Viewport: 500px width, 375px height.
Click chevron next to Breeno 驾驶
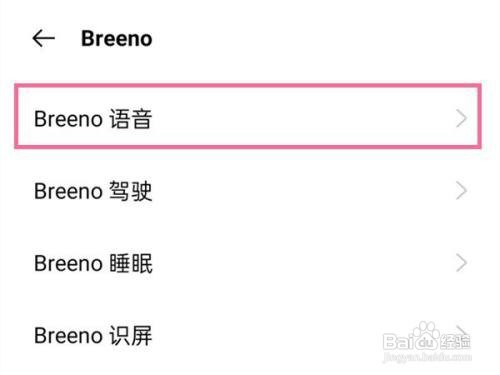pos(461,191)
